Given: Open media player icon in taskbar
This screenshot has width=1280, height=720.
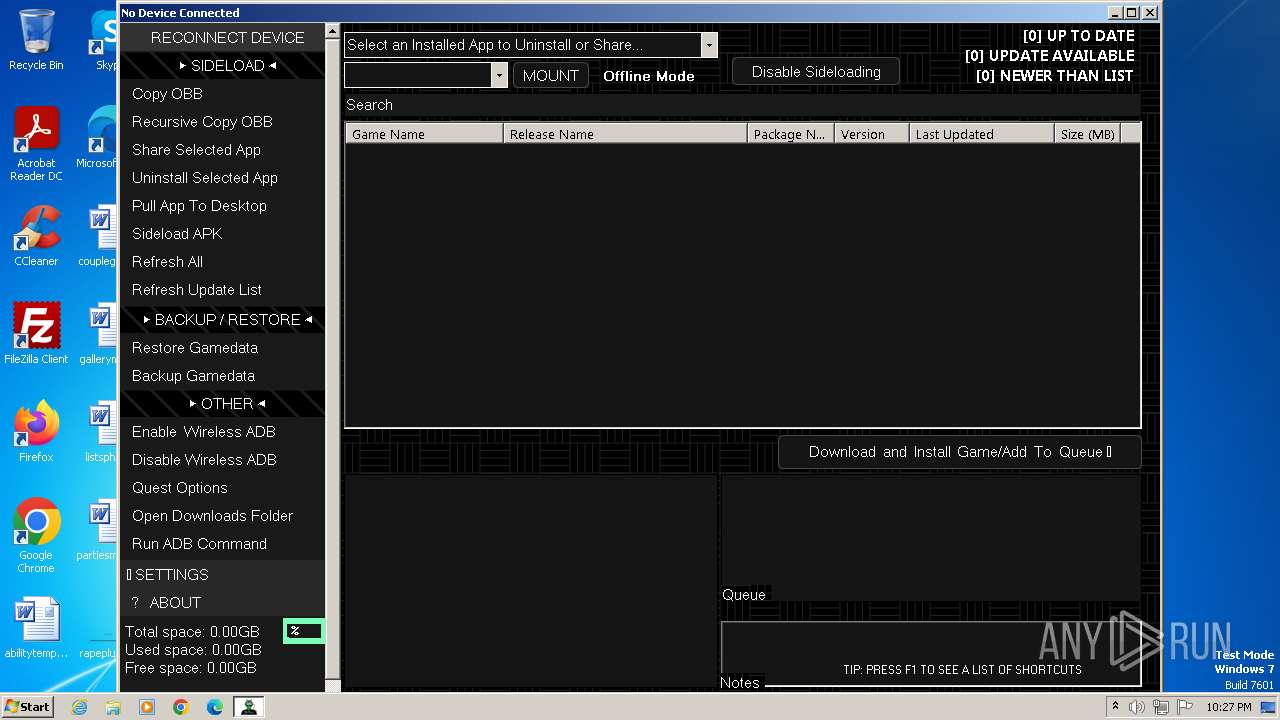Looking at the screenshot, I should pos(147,707).
